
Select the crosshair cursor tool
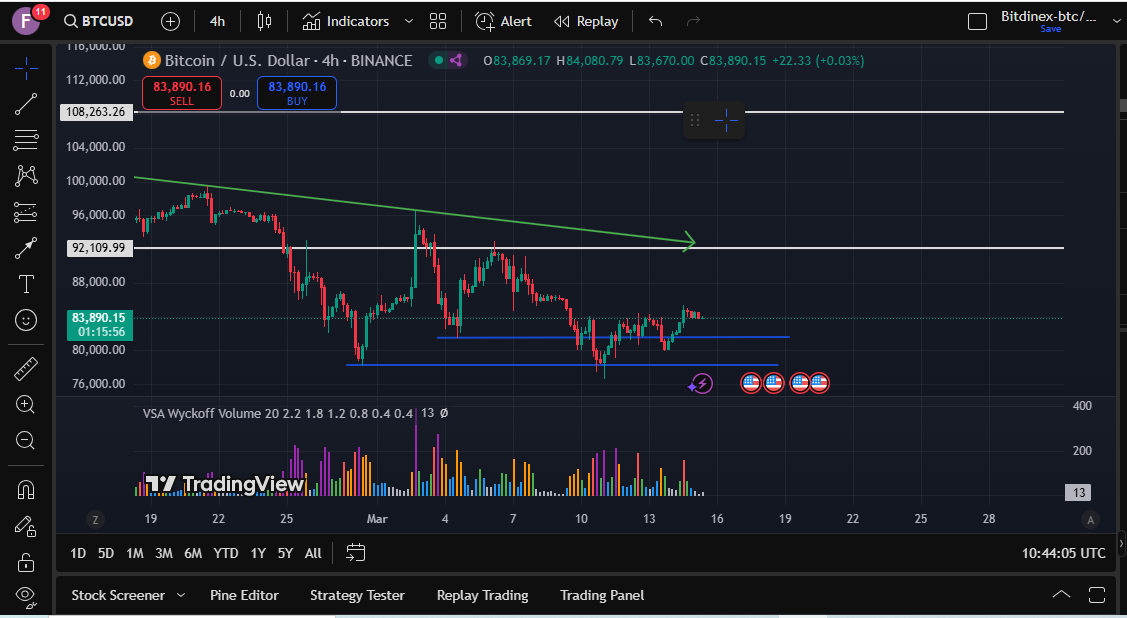26,68
